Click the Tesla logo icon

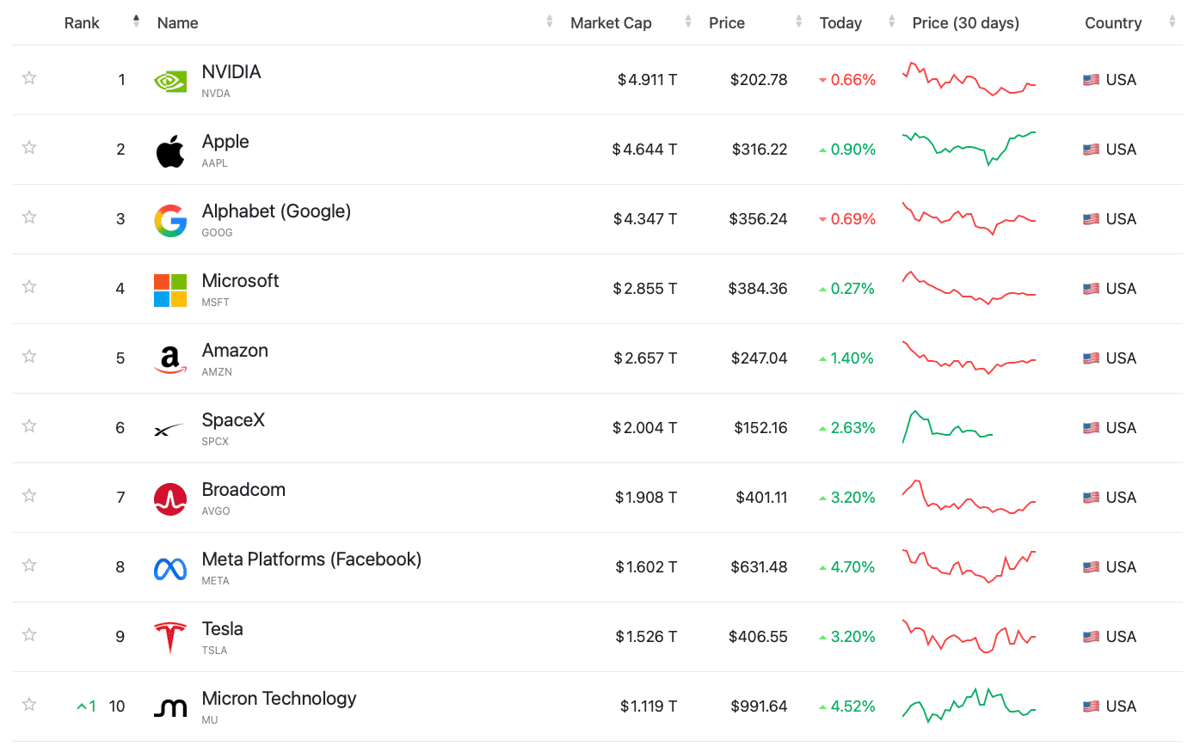[x=170, y=638]
